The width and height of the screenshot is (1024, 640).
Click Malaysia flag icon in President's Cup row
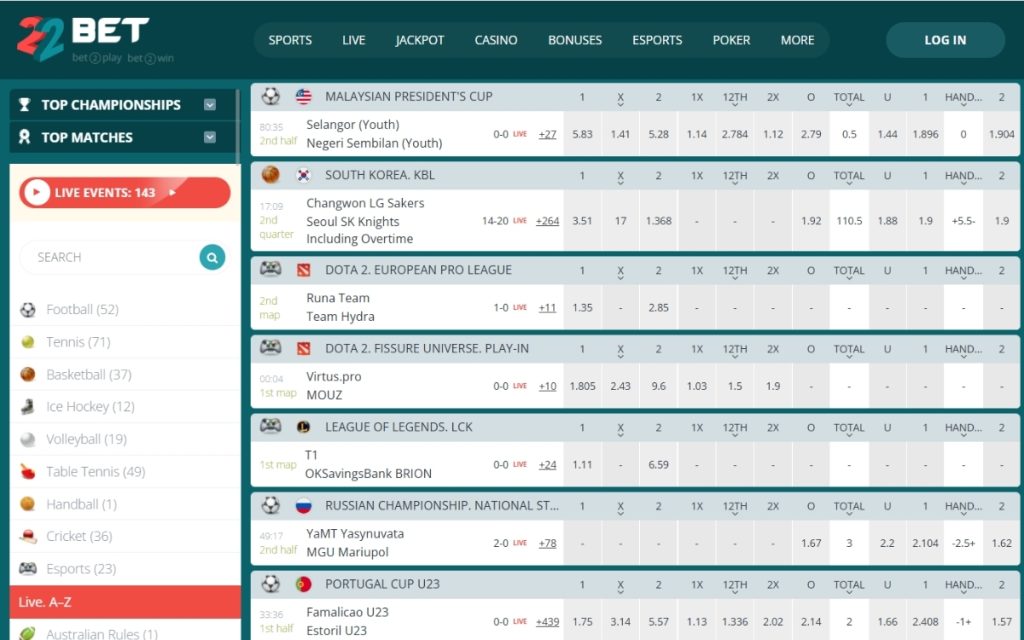[304, 97]
